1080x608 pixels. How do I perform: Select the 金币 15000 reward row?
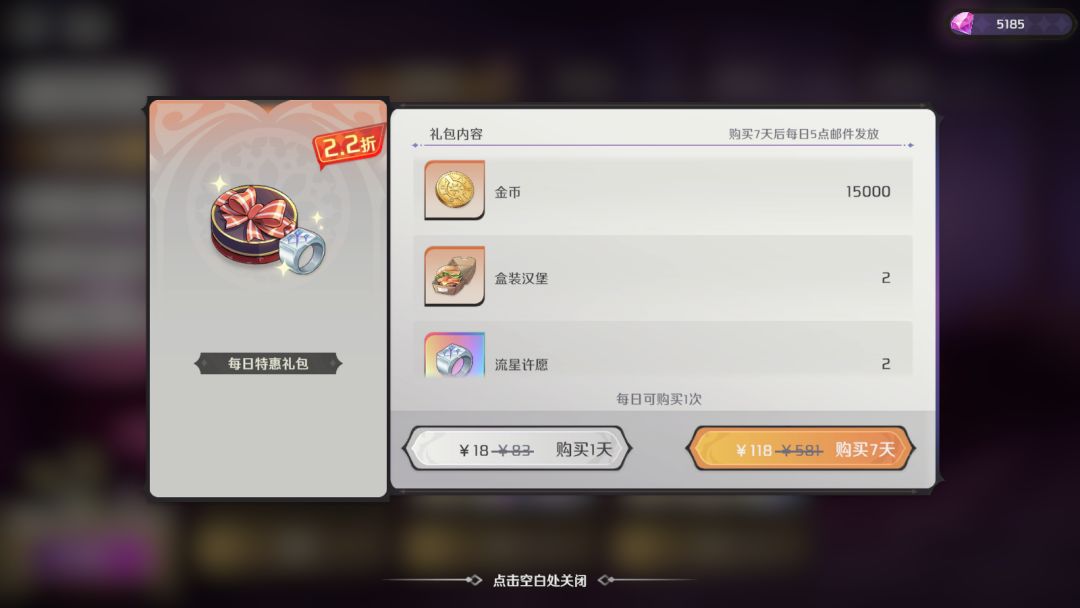click(663, 191)
